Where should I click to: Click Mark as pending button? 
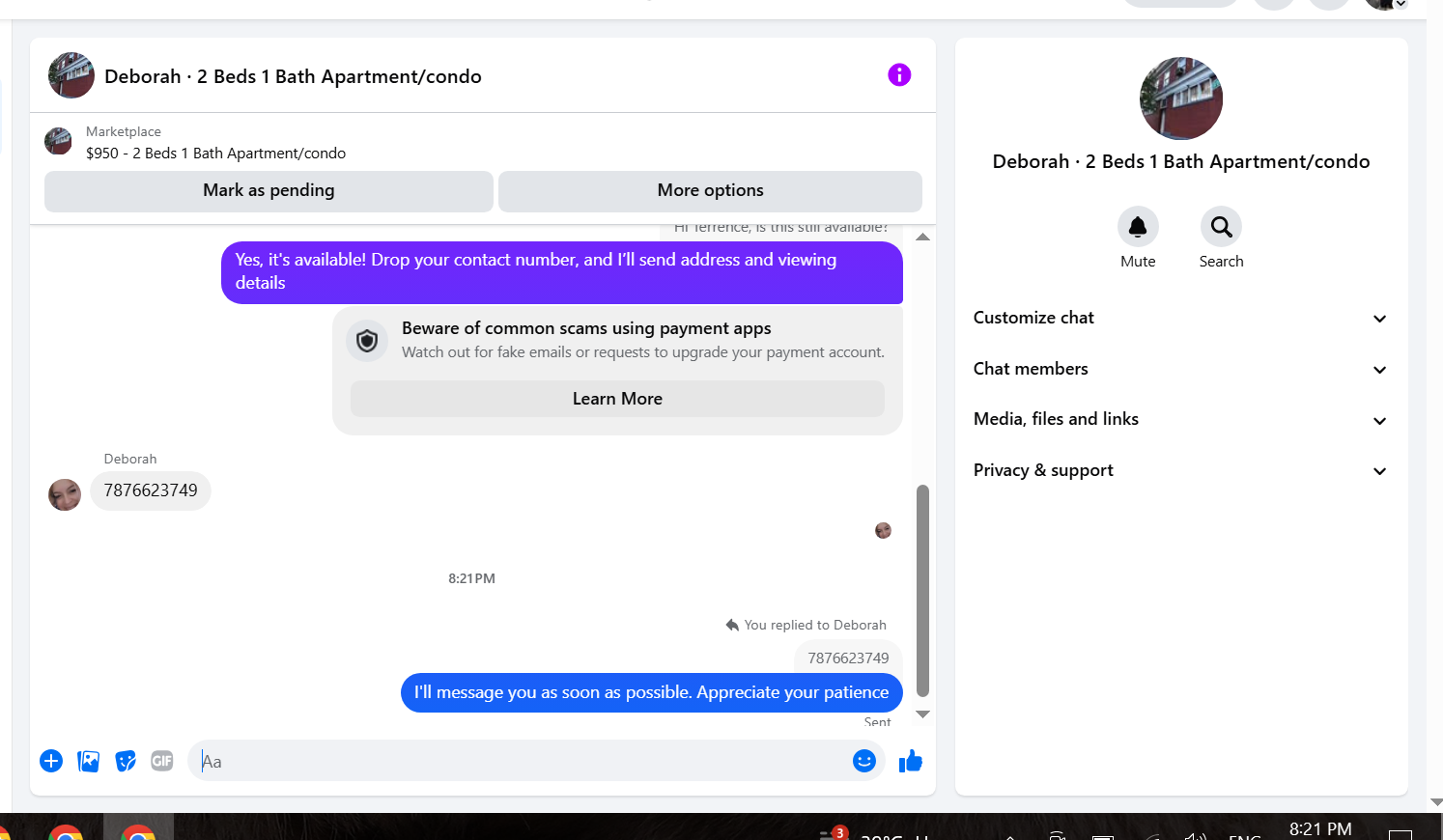coord(269,191)
